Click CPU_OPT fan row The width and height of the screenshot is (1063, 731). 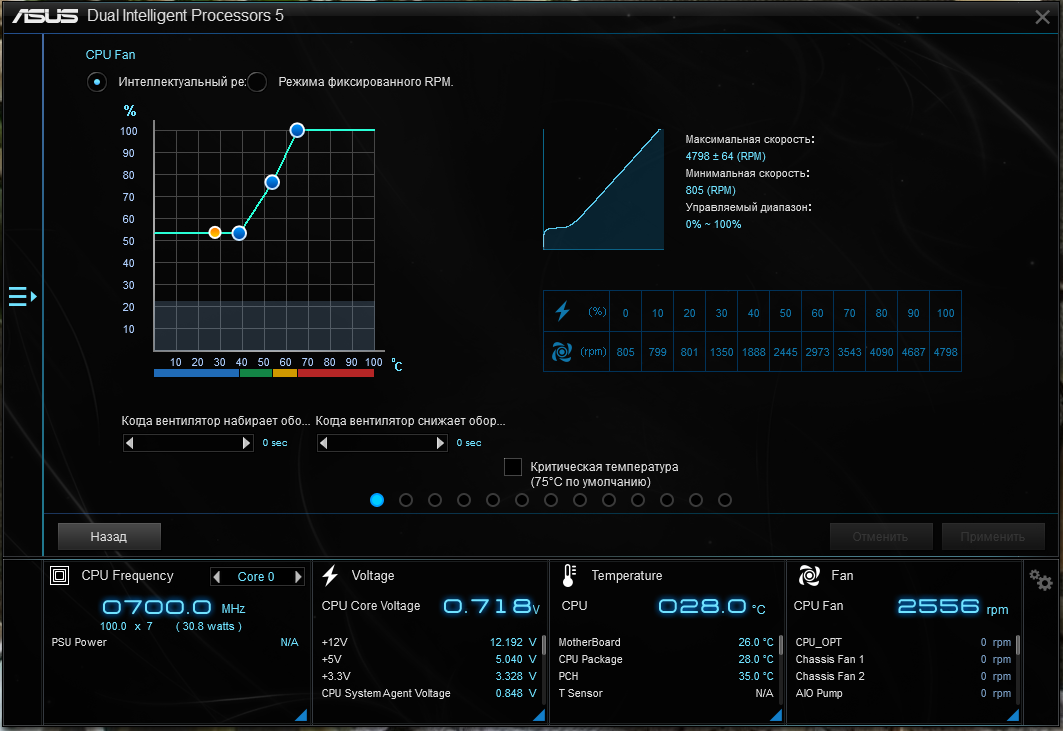tap(903, 642)
